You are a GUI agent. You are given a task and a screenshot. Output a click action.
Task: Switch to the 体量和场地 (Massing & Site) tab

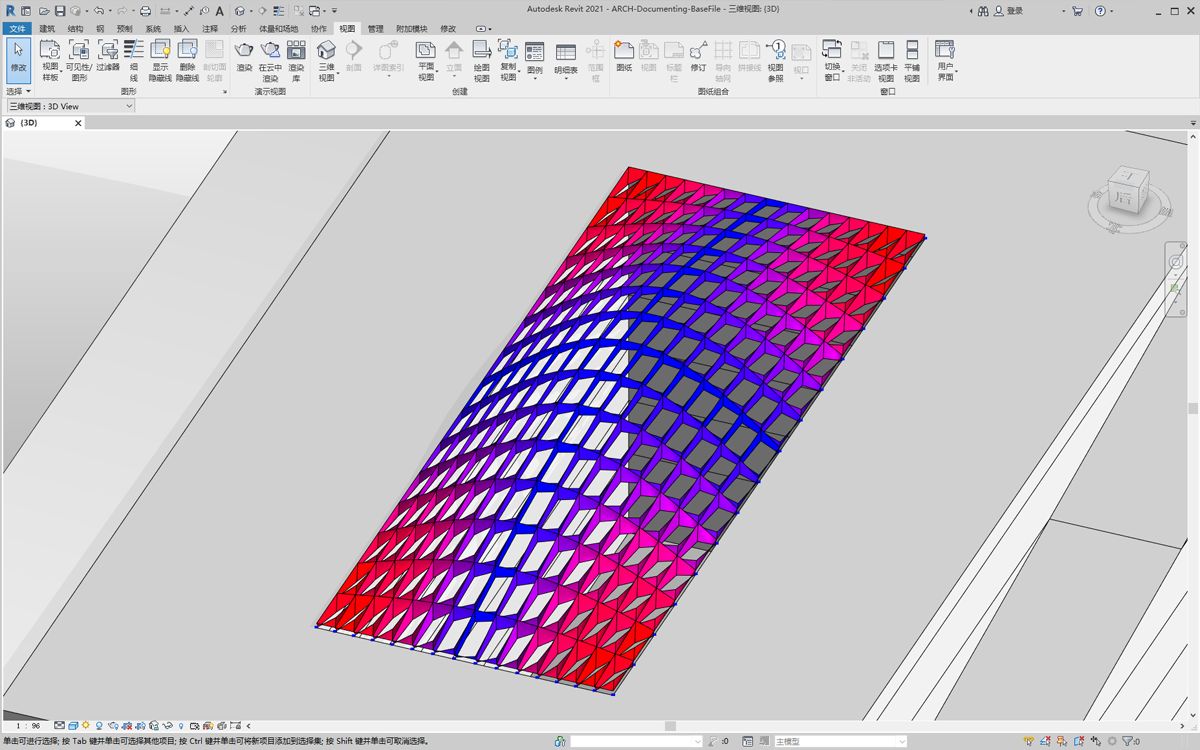pyautogui.click(x=278, y=29)
